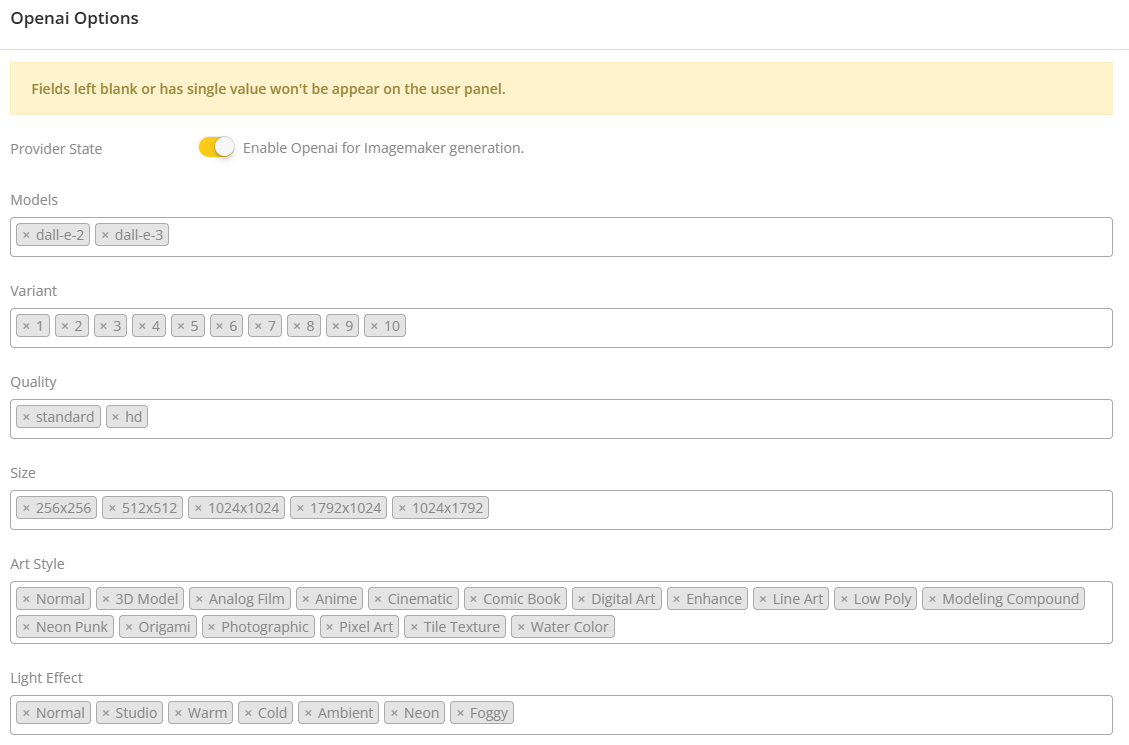
Task: Remove the dall-e-3 model tag
Action: 105,235
